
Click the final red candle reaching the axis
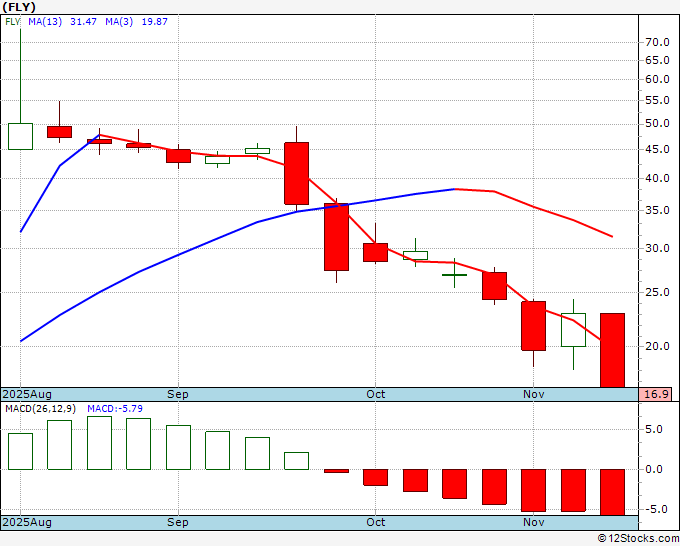612,350
